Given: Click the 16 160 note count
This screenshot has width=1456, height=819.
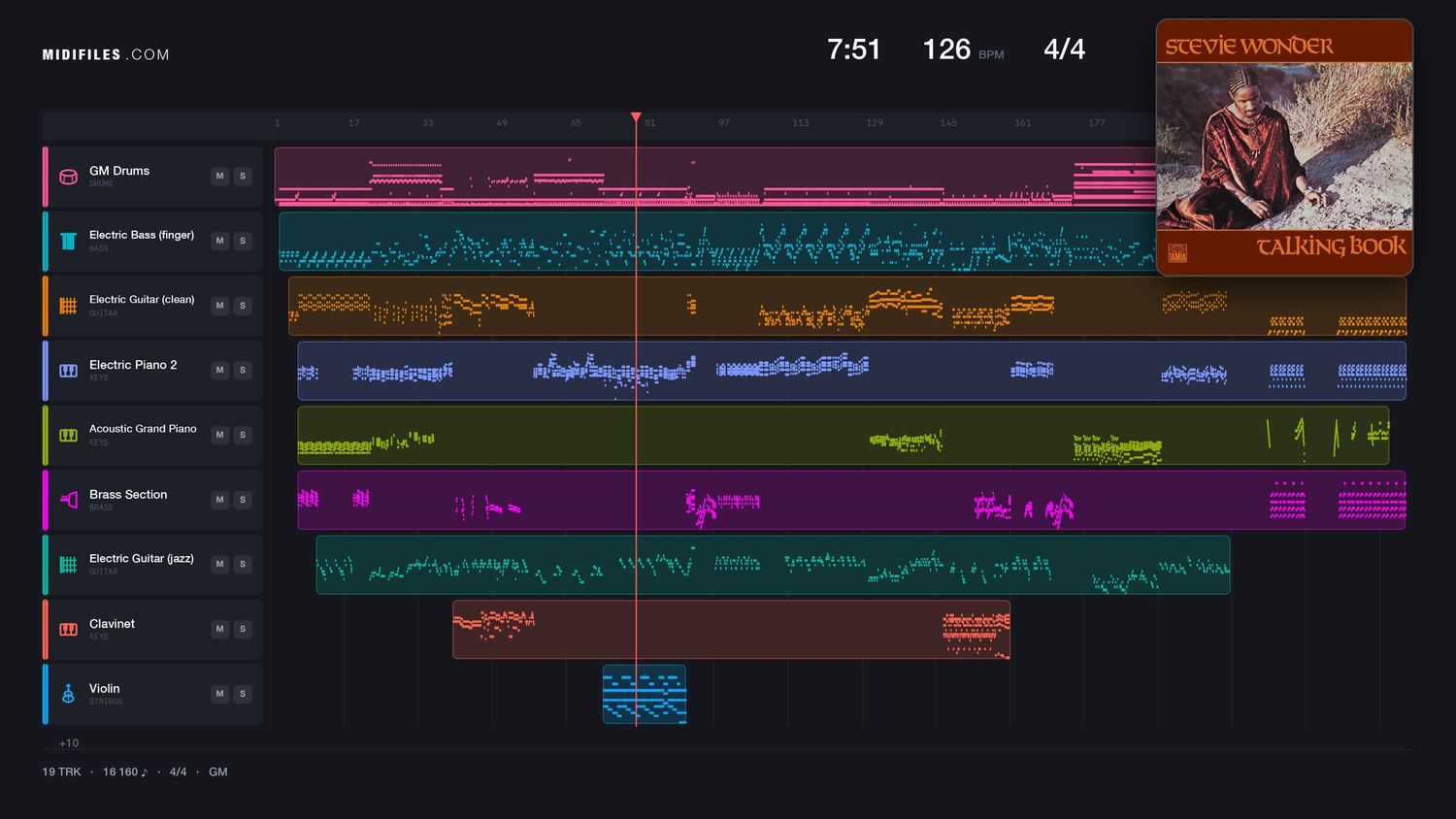Looking at the screenshot, I should pyautogui.click(x=125, y=772).
